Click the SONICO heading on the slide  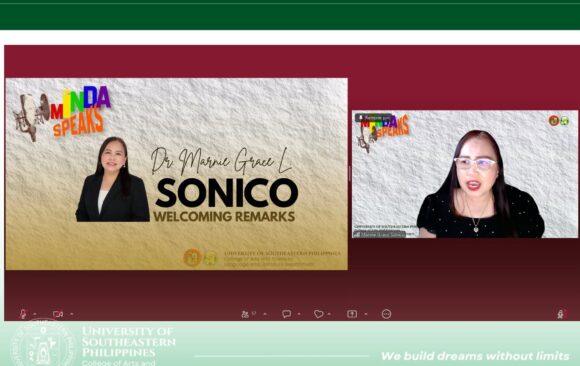click(x=227, y=193)
